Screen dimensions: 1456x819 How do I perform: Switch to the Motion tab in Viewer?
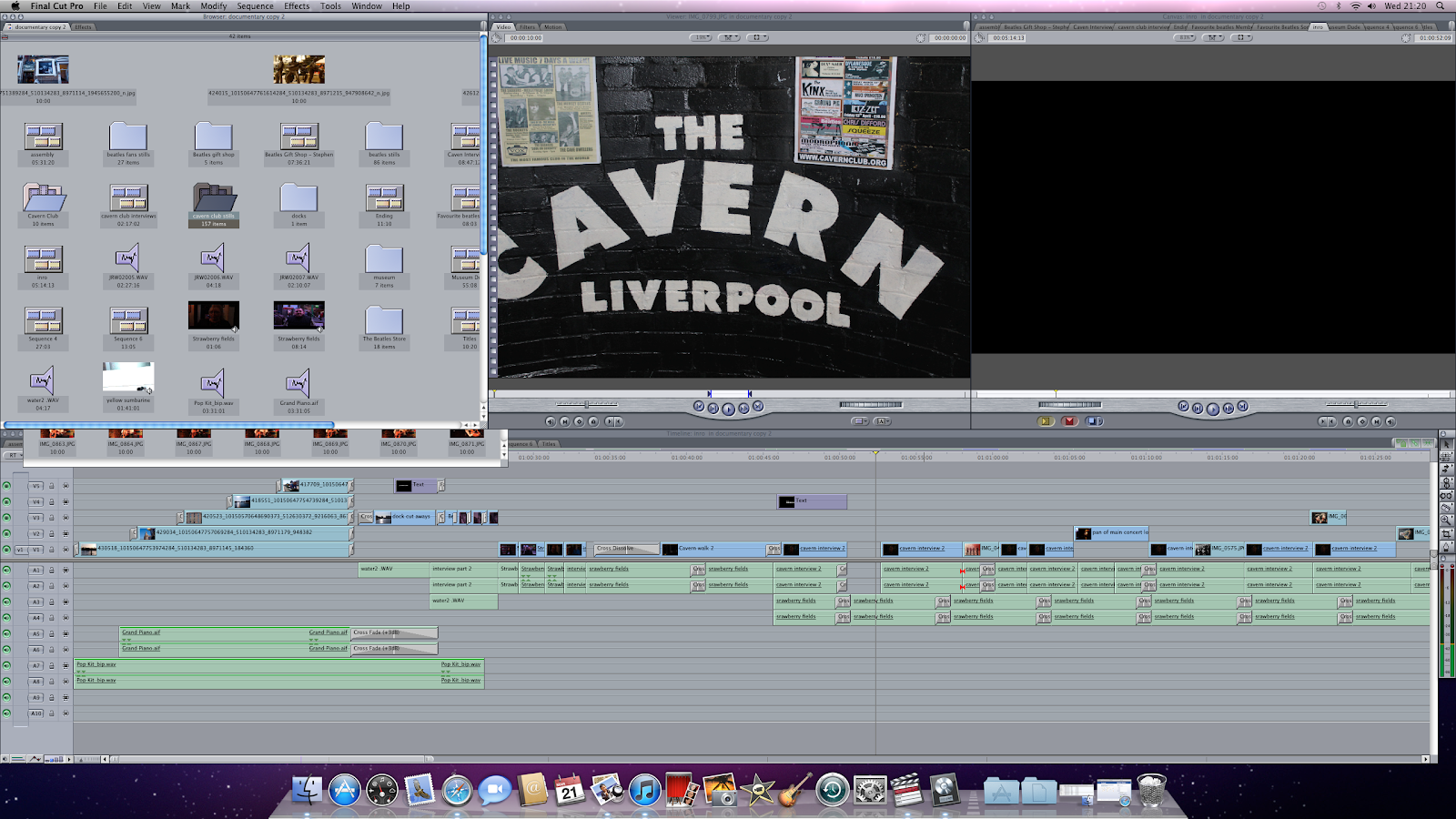553,27
